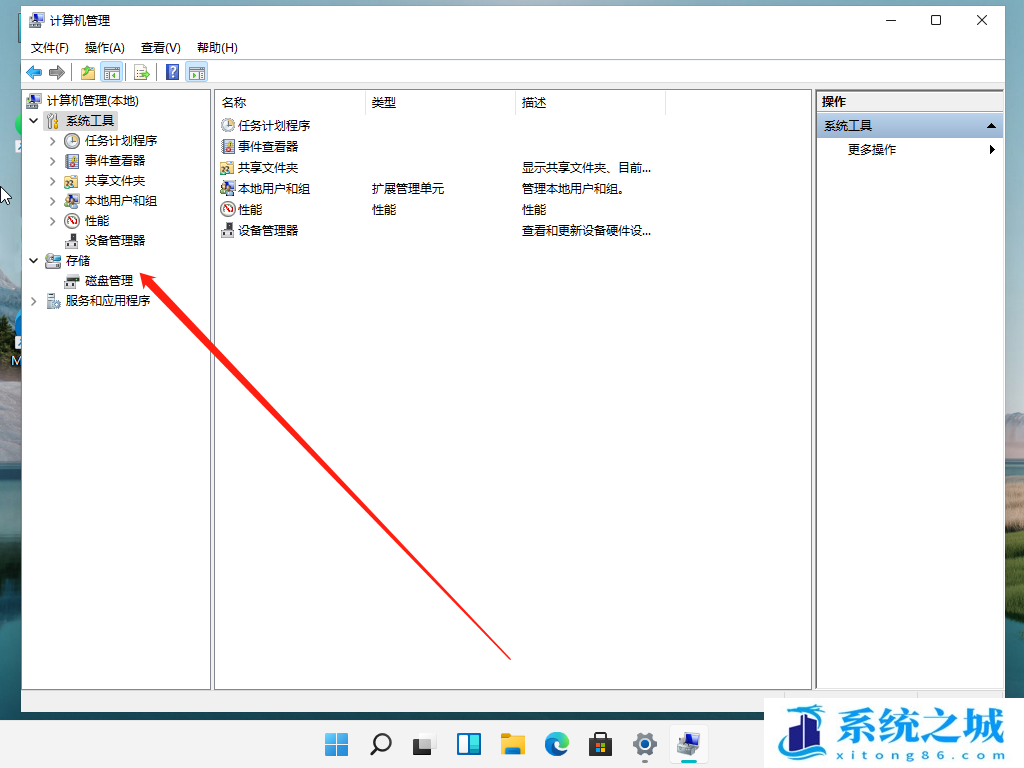Expand the 性能 tree node
This screenshot has width=1024, height=768.
(x=52, y=221)
